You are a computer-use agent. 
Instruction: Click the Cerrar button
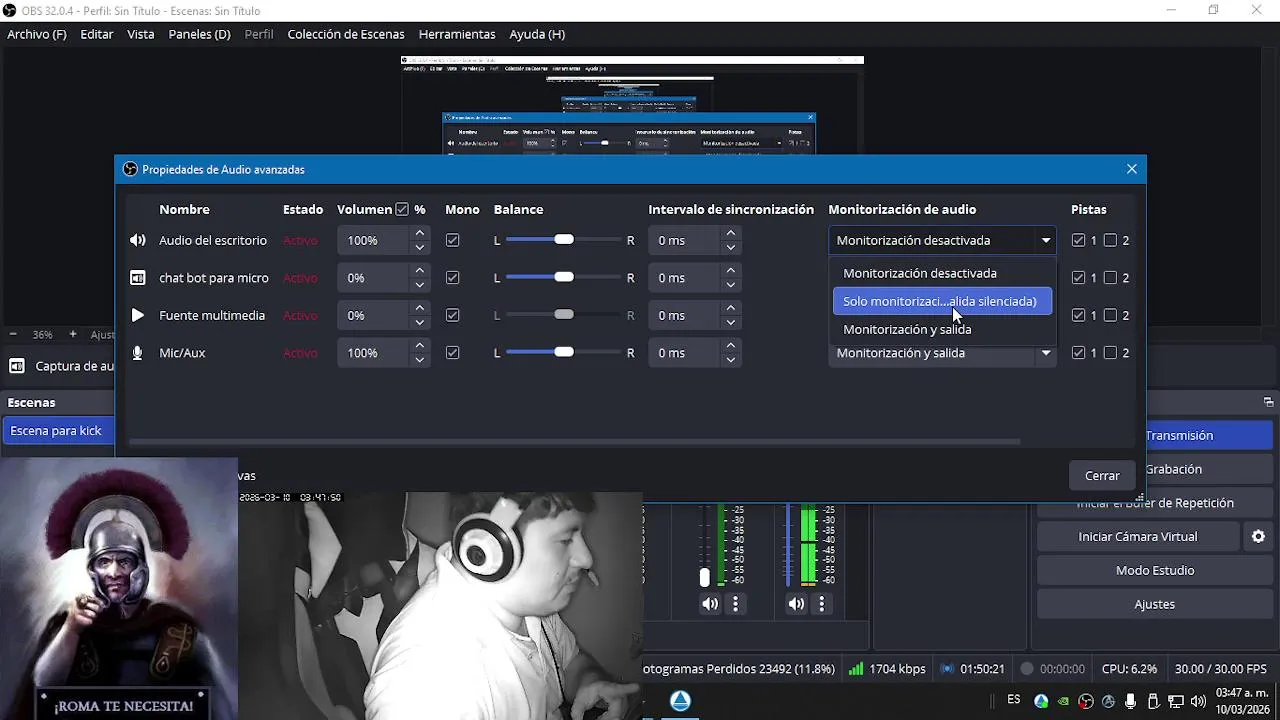click(1102, 475)
